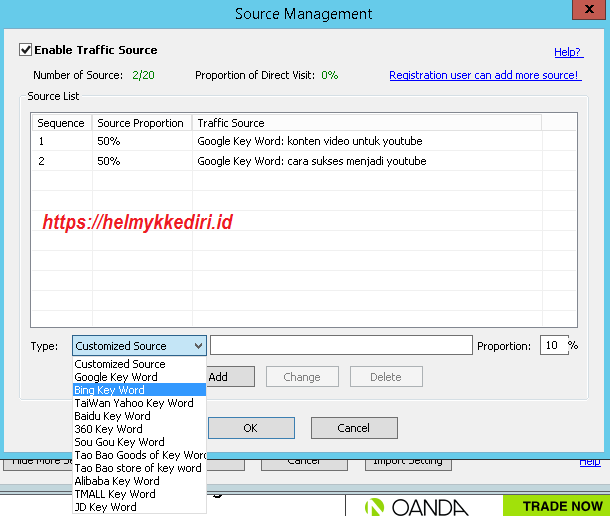The width and height of the screenshot is (610, 516).
Task: Click the OANDA logo advertisement
Action: (417, 507)
